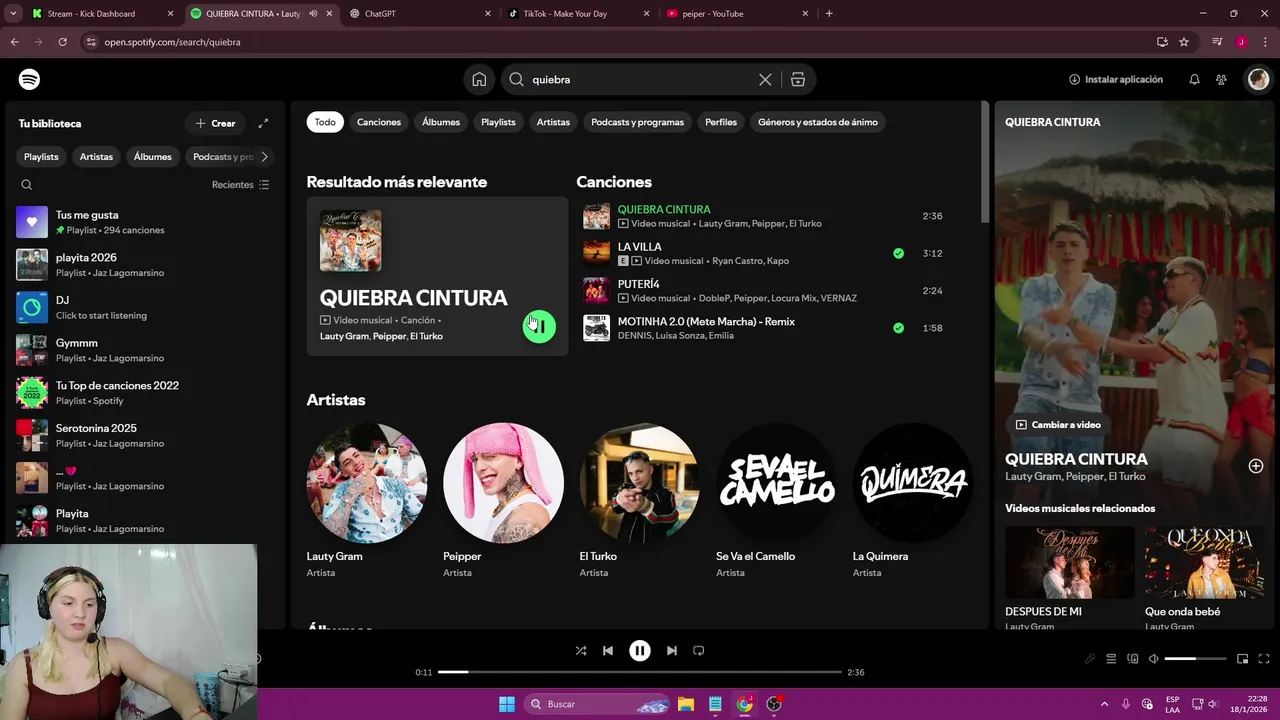Open playita 2026 playlist
This screenshot has width=1280, height=720.
pyautogui.click(x=144, y=265)
